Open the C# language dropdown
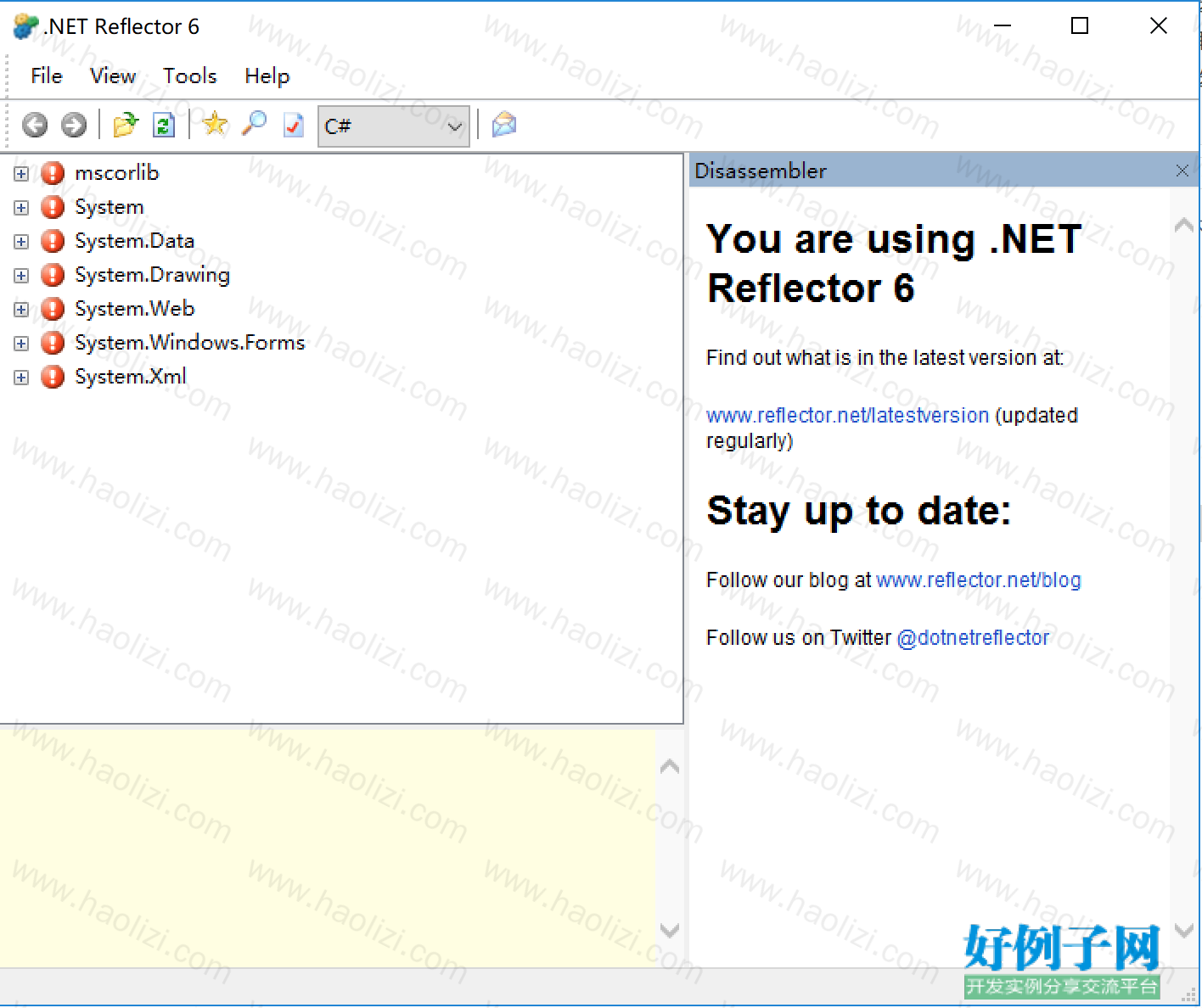 (x=393, y=126)
